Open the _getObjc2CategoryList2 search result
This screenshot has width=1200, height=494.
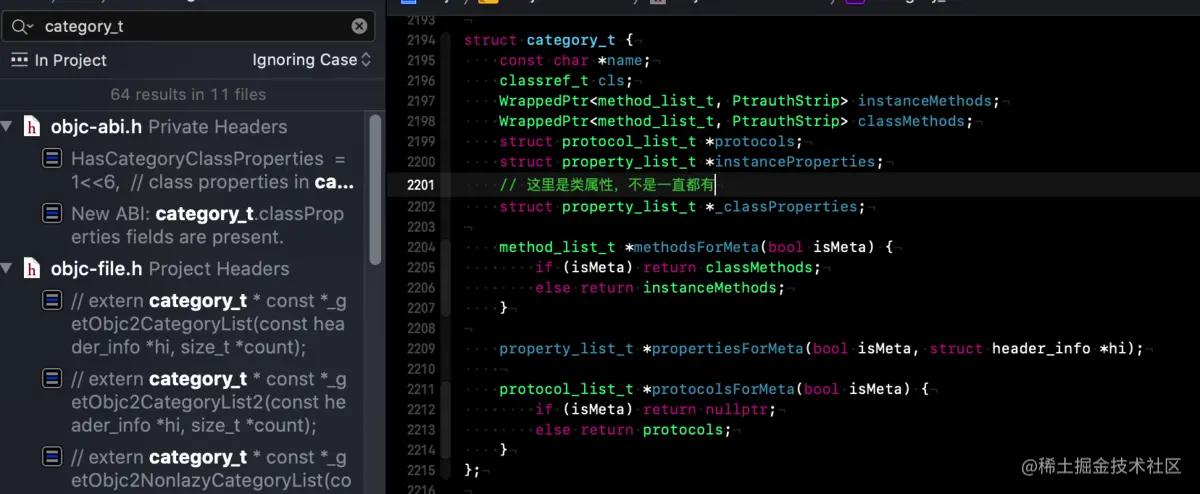click(208, 402)
